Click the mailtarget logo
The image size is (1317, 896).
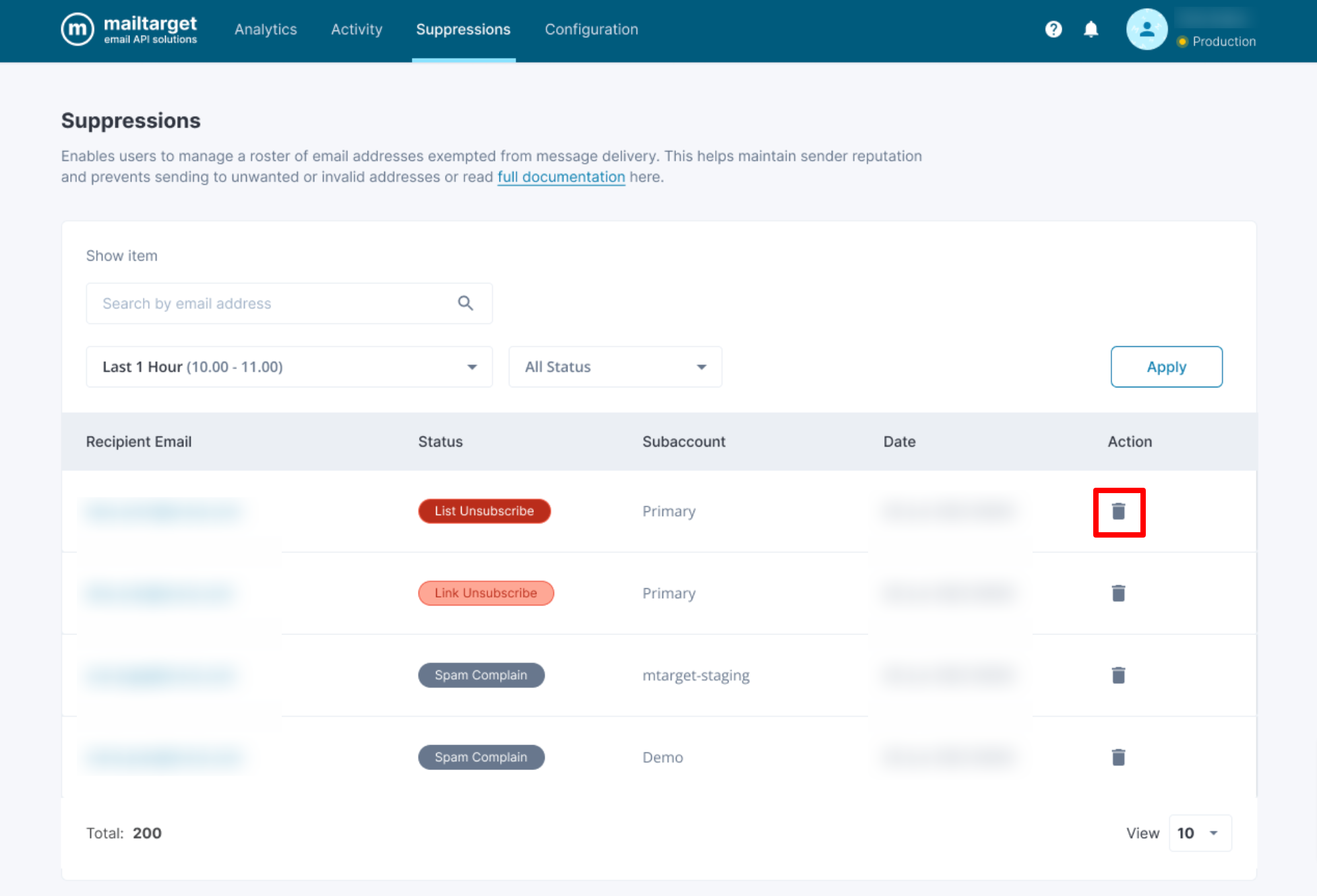129,30
